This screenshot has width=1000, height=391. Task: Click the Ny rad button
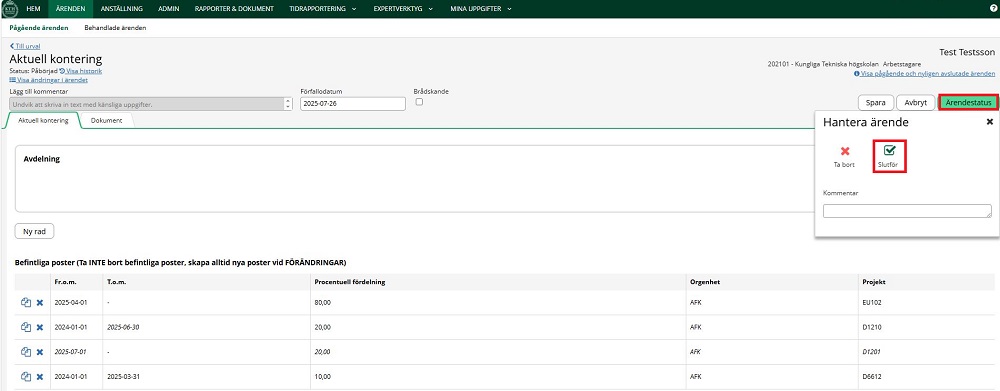(34, 232)
